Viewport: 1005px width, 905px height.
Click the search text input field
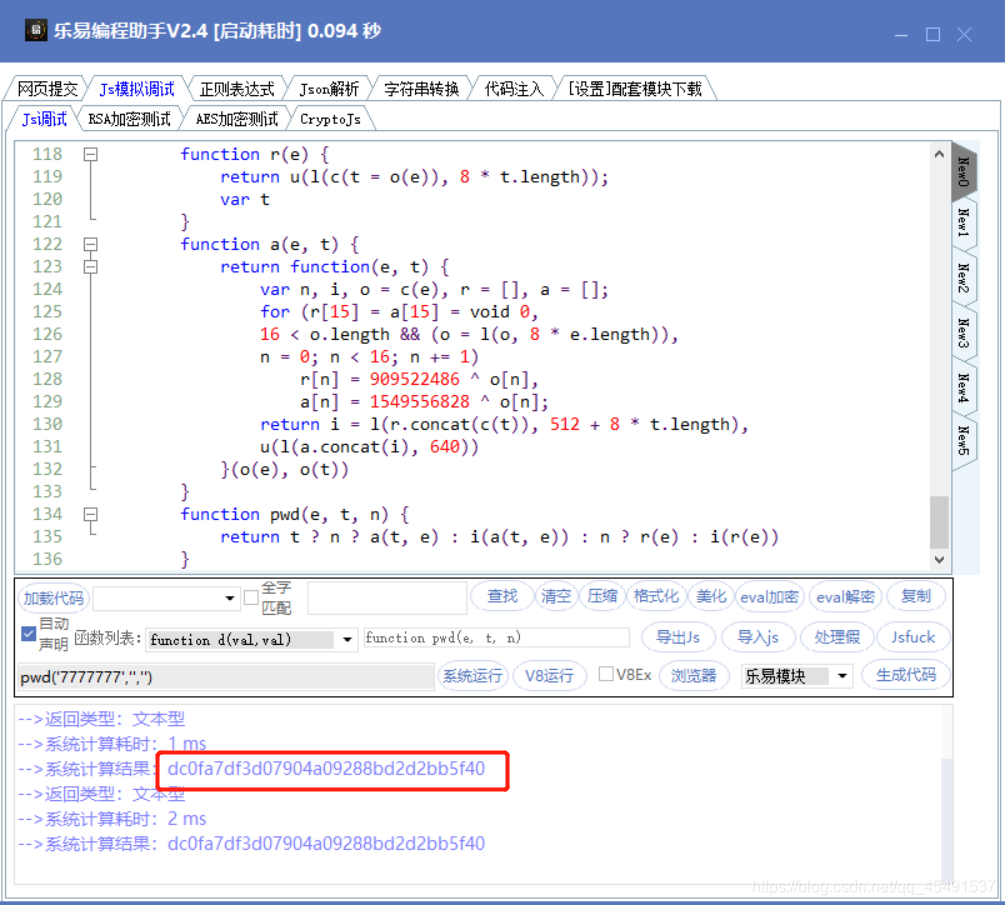(x=387, y=597)
